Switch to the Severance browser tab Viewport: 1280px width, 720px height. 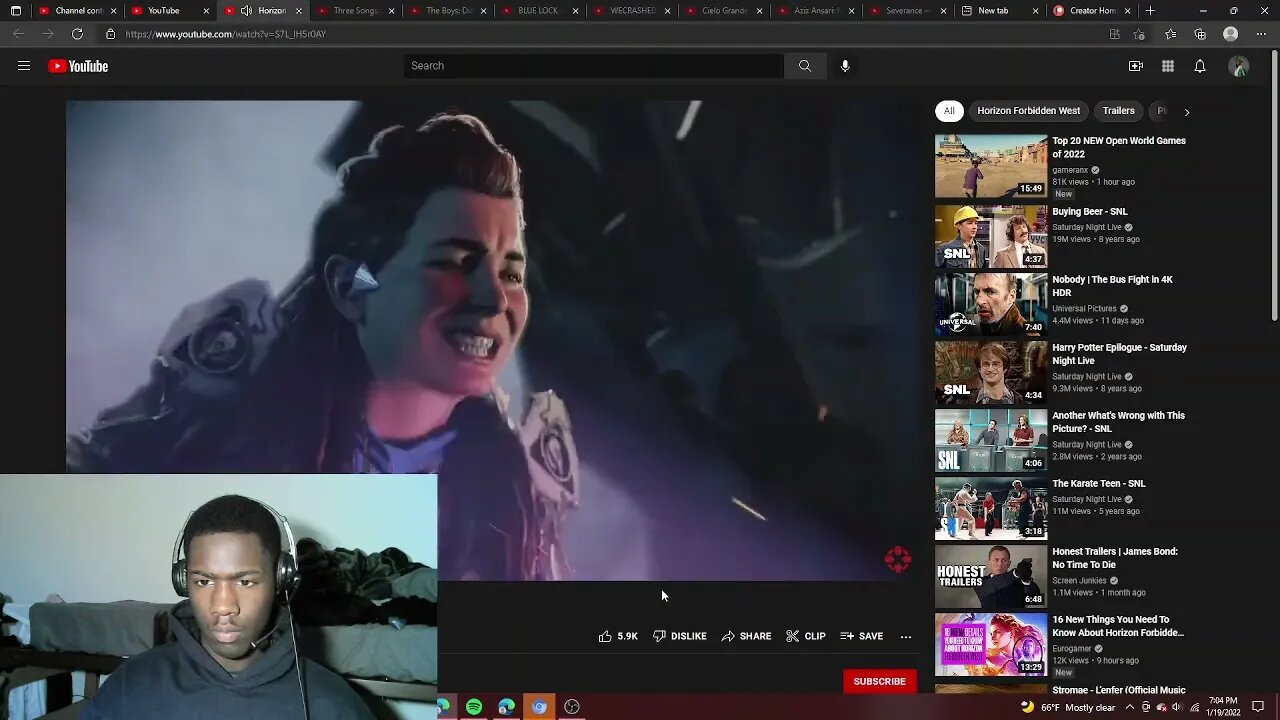coord(905,11)
